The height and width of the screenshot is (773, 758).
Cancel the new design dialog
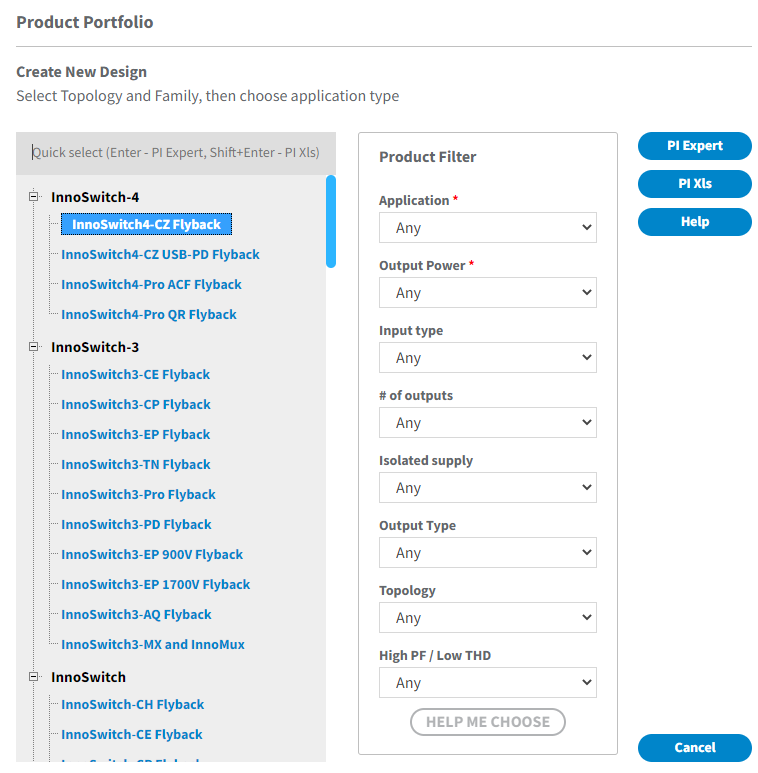pos(694,747)
